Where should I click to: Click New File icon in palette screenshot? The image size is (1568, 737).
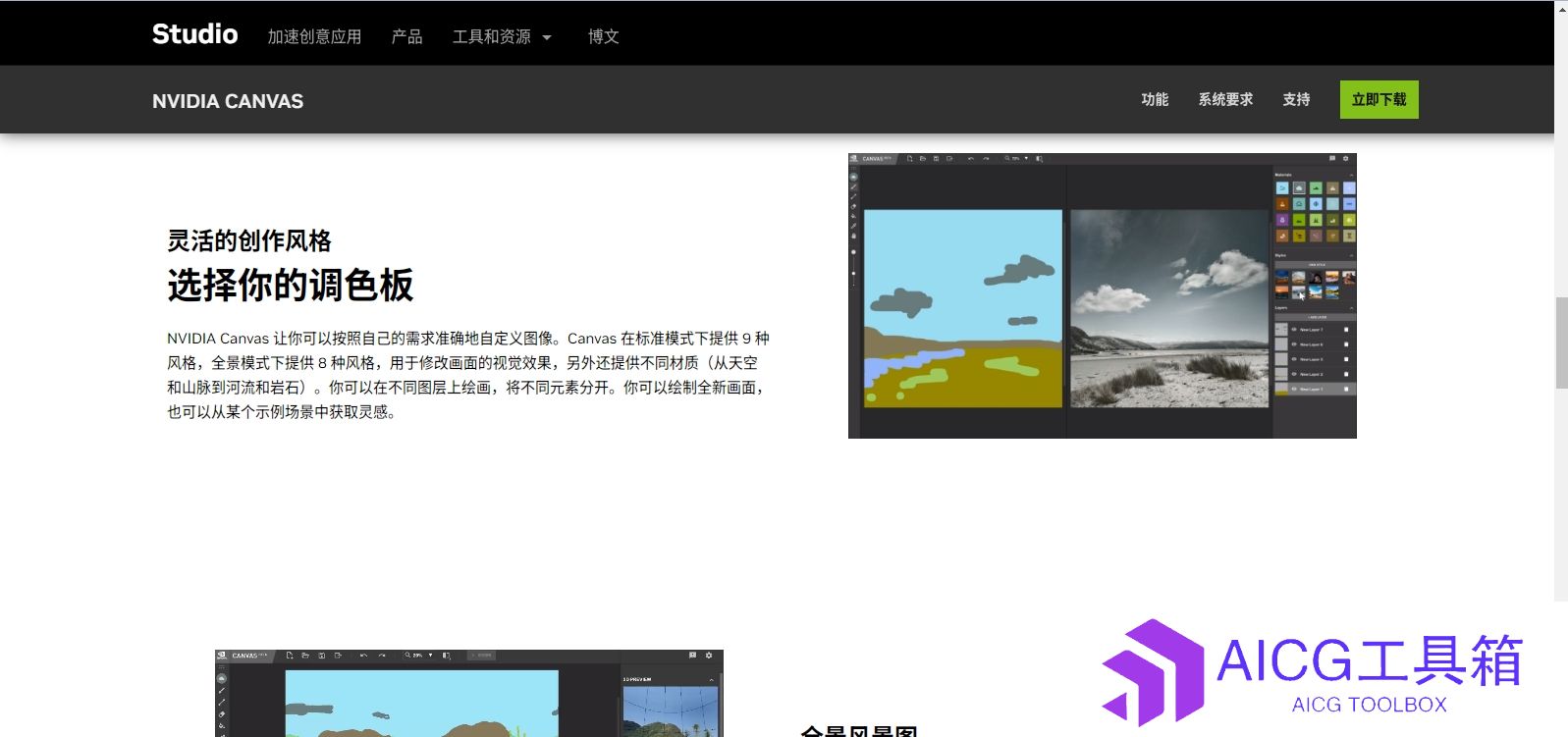click(x=910, y=159)
